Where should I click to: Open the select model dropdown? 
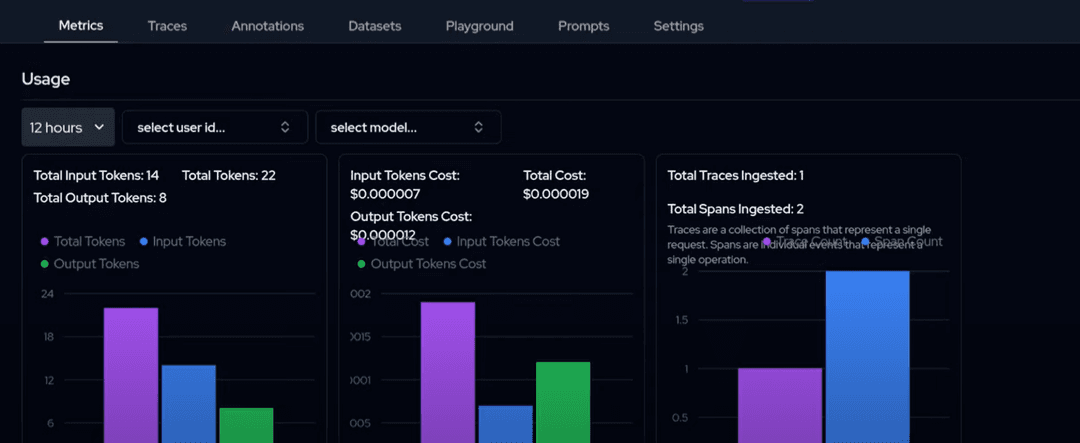407,127
